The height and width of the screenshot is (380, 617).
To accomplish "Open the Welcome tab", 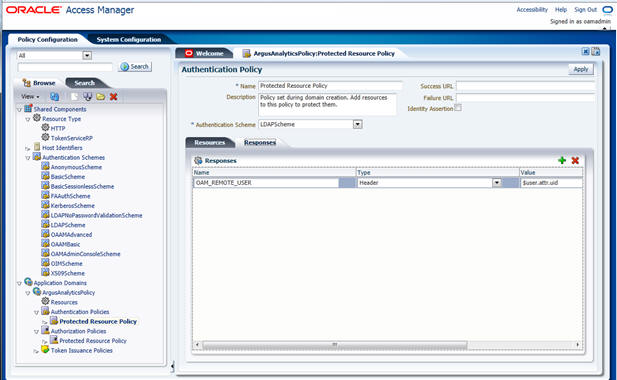I will tap(205, 53).
